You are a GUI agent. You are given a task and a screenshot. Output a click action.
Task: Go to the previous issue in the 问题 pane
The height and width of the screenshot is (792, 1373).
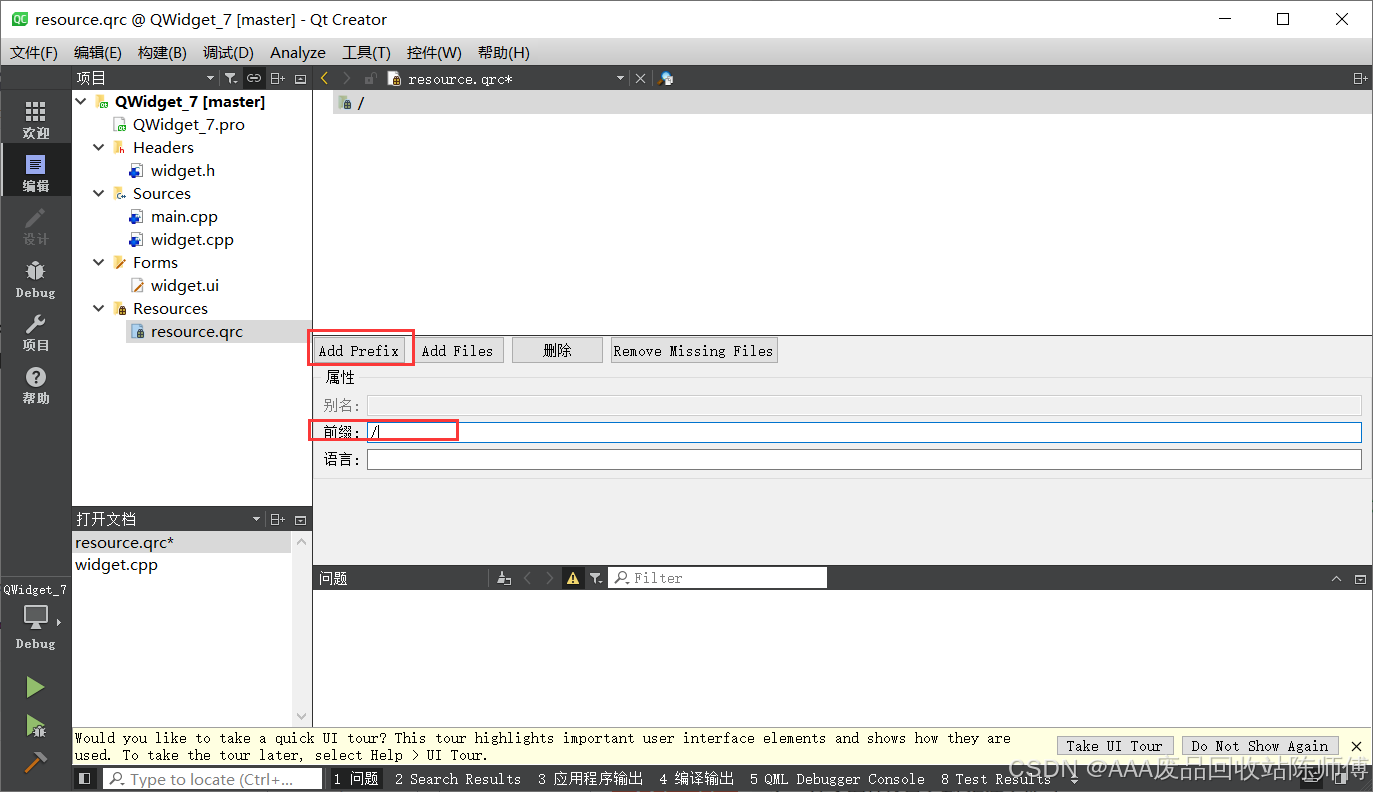coord(528,578)
